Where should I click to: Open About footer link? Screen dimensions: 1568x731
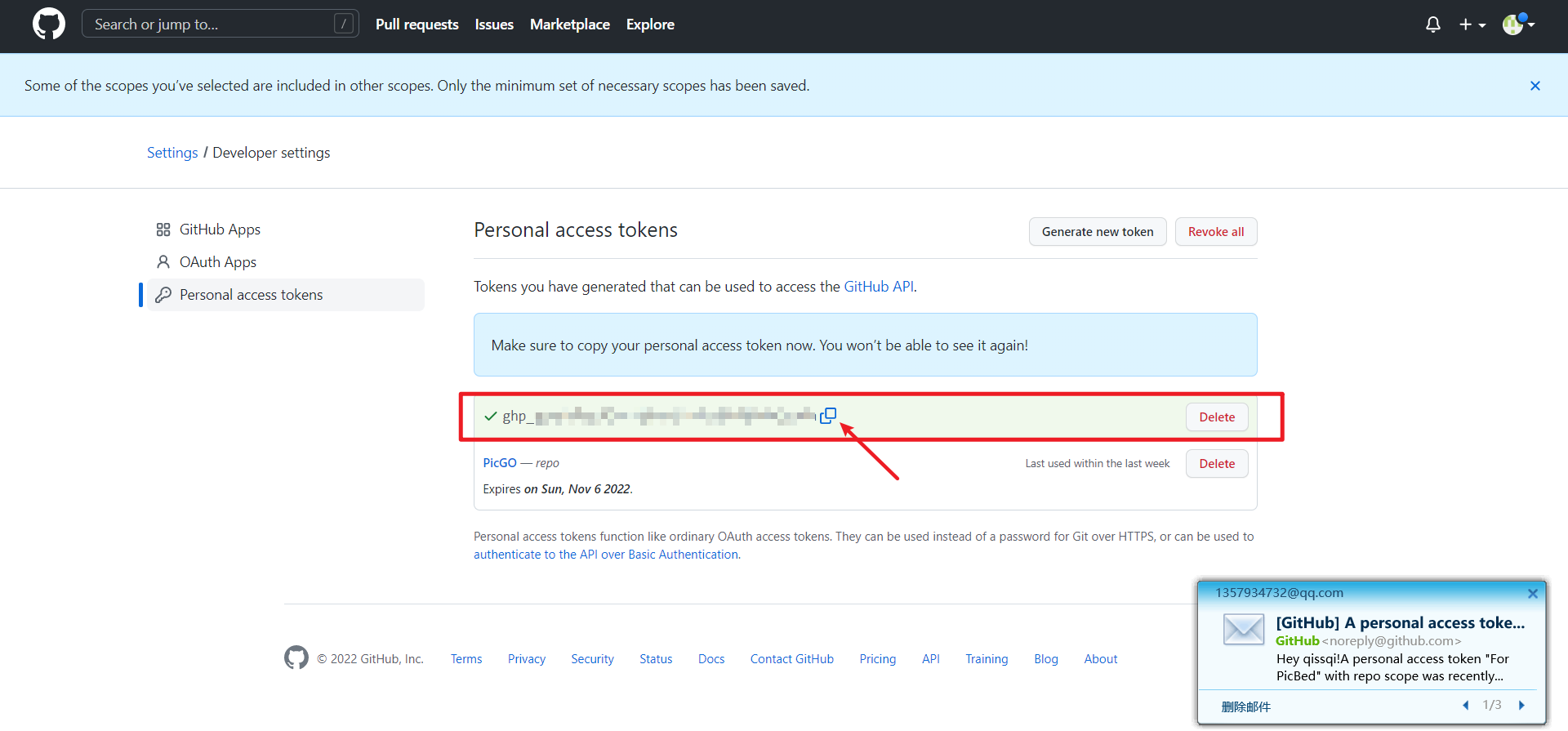(1101, 659)
